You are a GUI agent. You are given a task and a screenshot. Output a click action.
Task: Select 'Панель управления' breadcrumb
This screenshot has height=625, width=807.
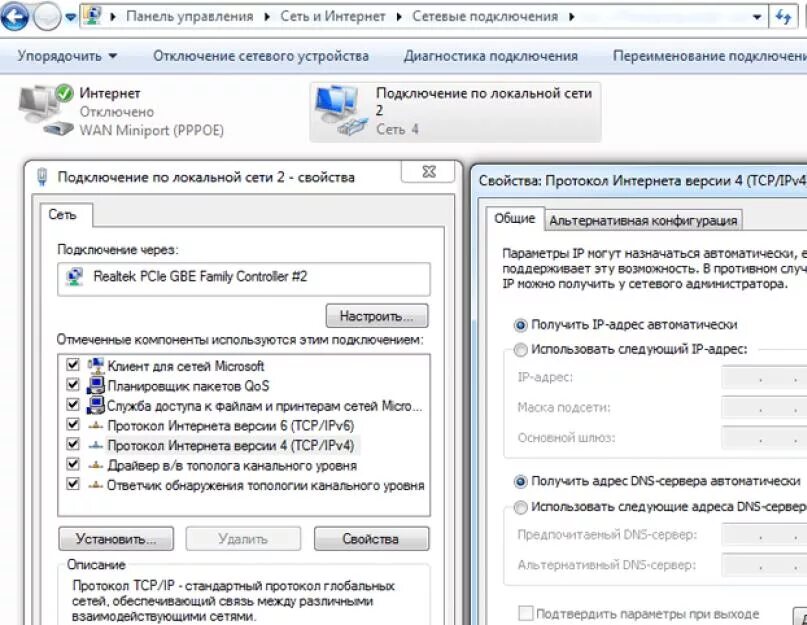tap(190, 16)
